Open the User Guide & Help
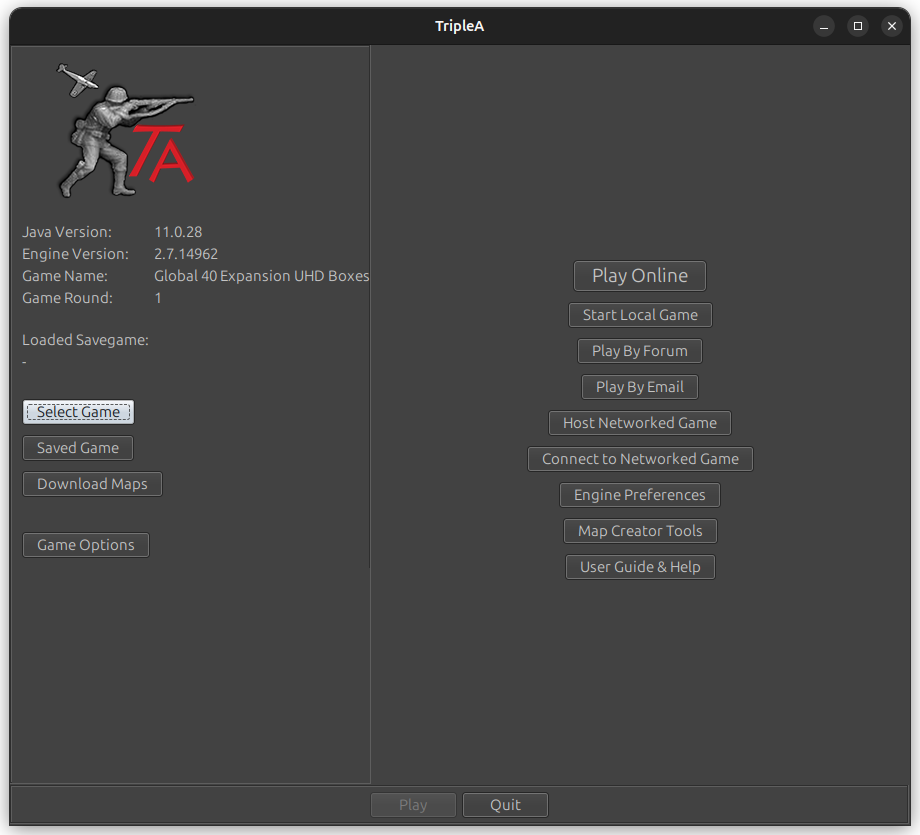920x835 pixels. click(x=639, y=566)
